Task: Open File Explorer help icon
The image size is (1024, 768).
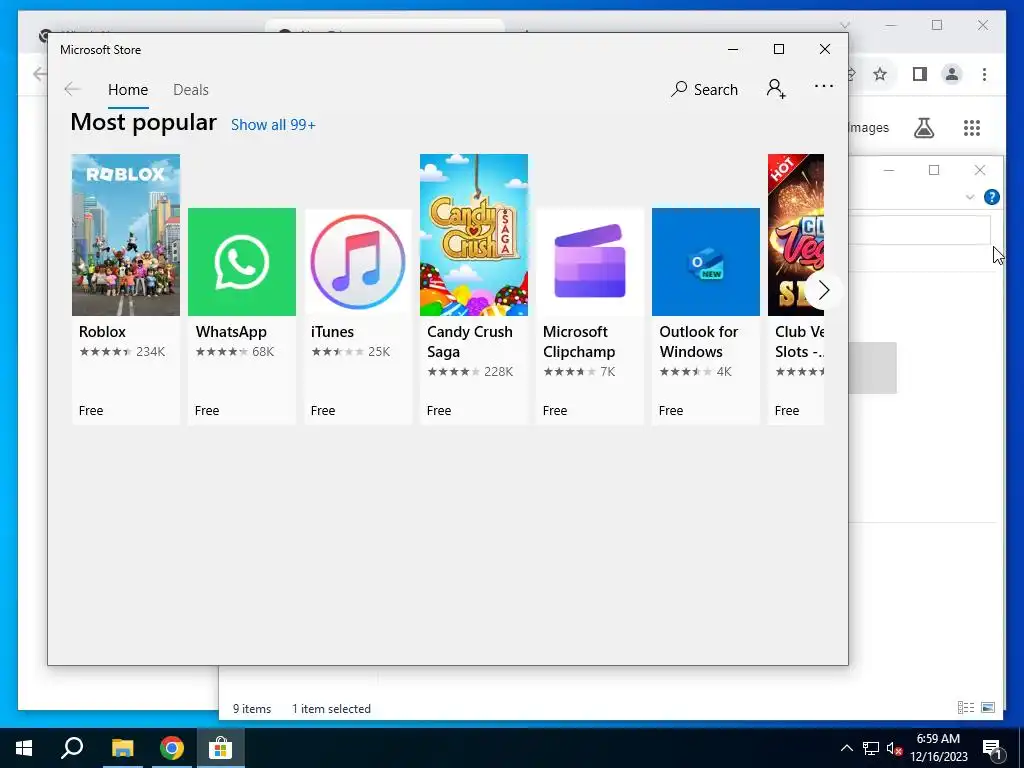Action: click(x=991, y=197)
